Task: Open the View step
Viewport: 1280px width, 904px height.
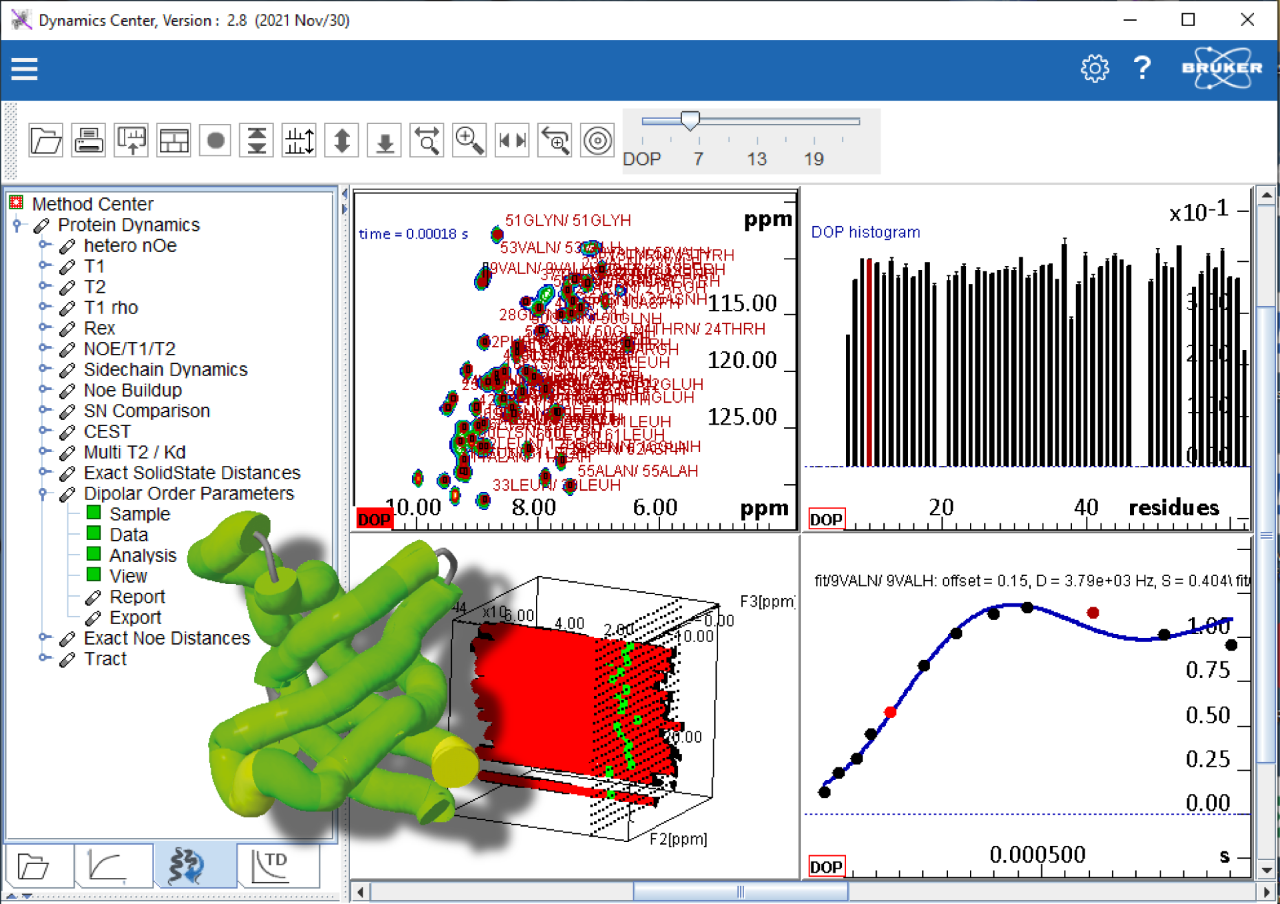Action: 128,576
